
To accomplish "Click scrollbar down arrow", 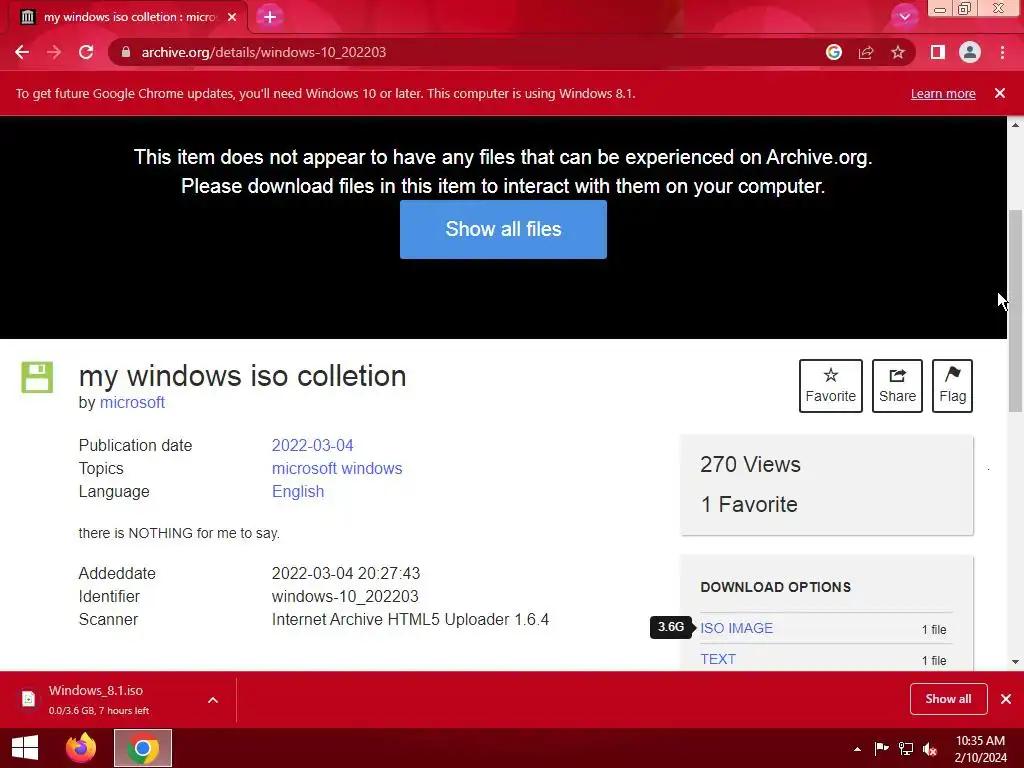I will tap(1015, 662).
